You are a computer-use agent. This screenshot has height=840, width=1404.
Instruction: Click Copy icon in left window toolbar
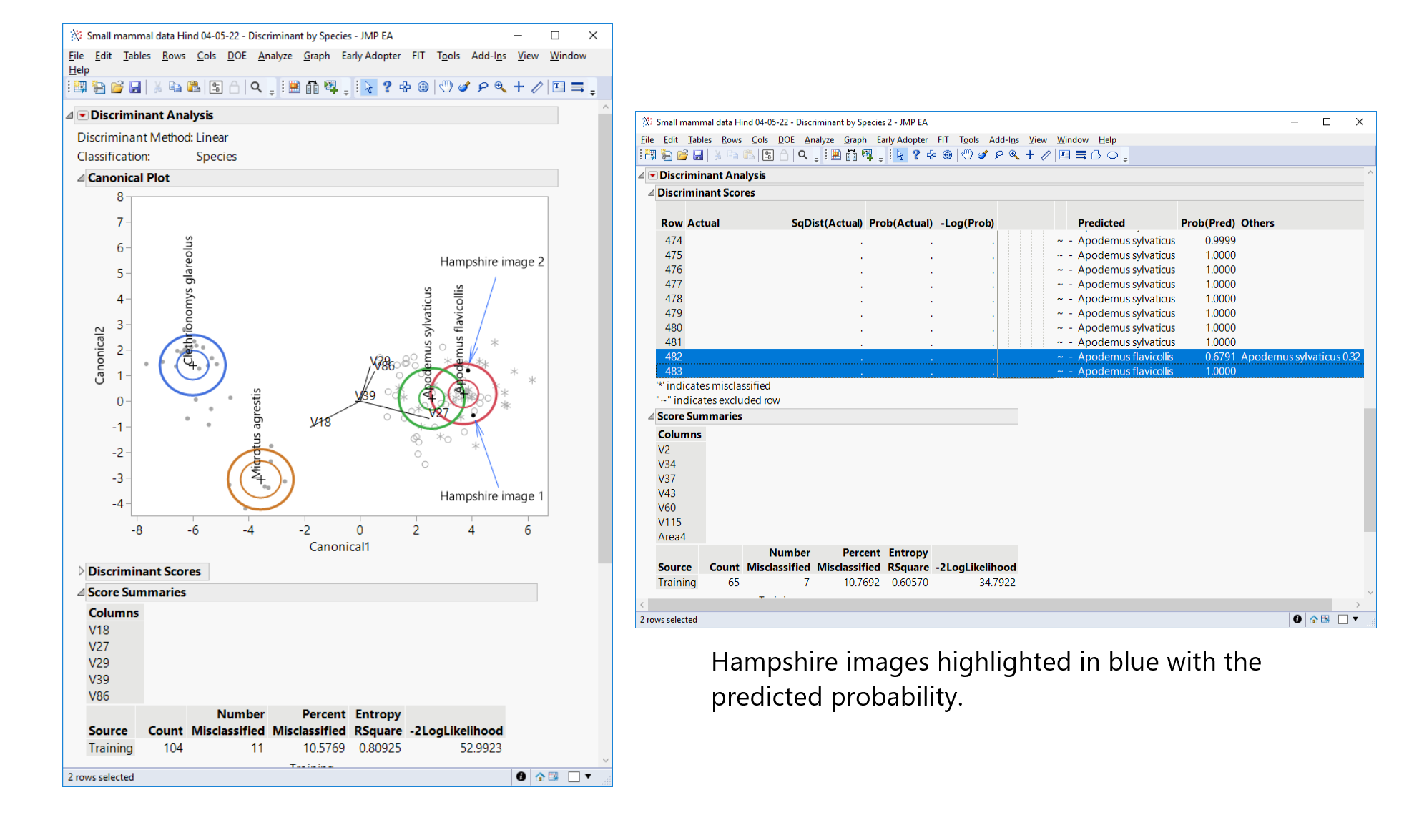pyautogui.click(x=175, y=87)
